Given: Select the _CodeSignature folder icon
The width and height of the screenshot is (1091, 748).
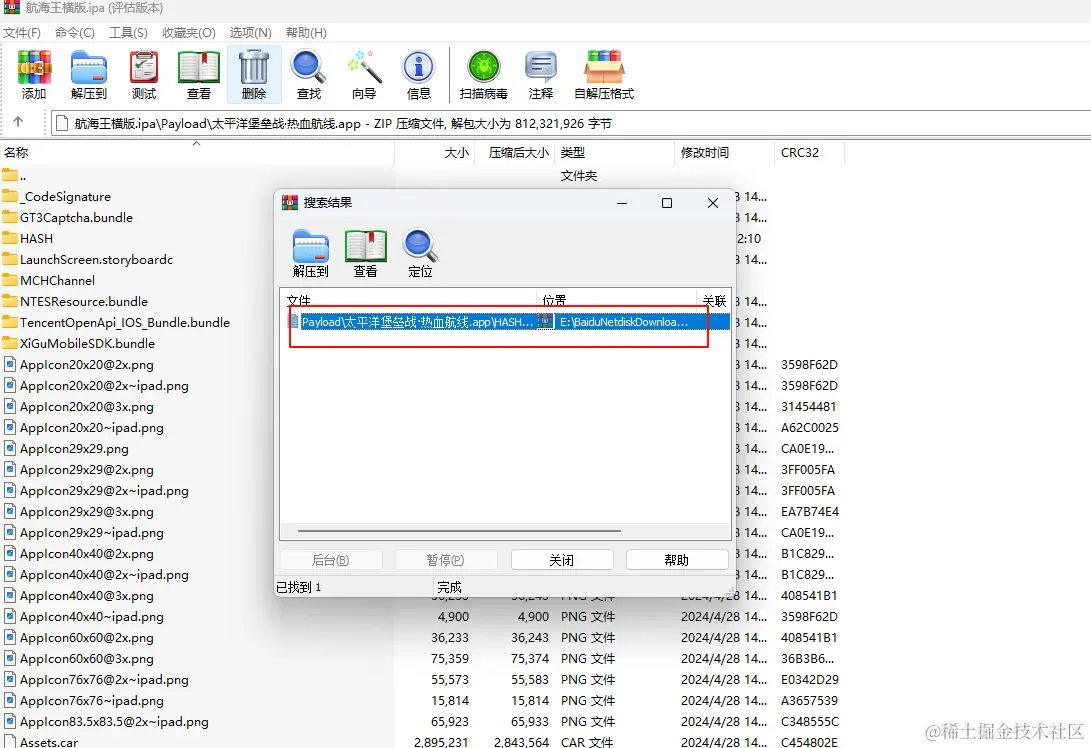Looking at the screenshot, I should coord(10,196).
